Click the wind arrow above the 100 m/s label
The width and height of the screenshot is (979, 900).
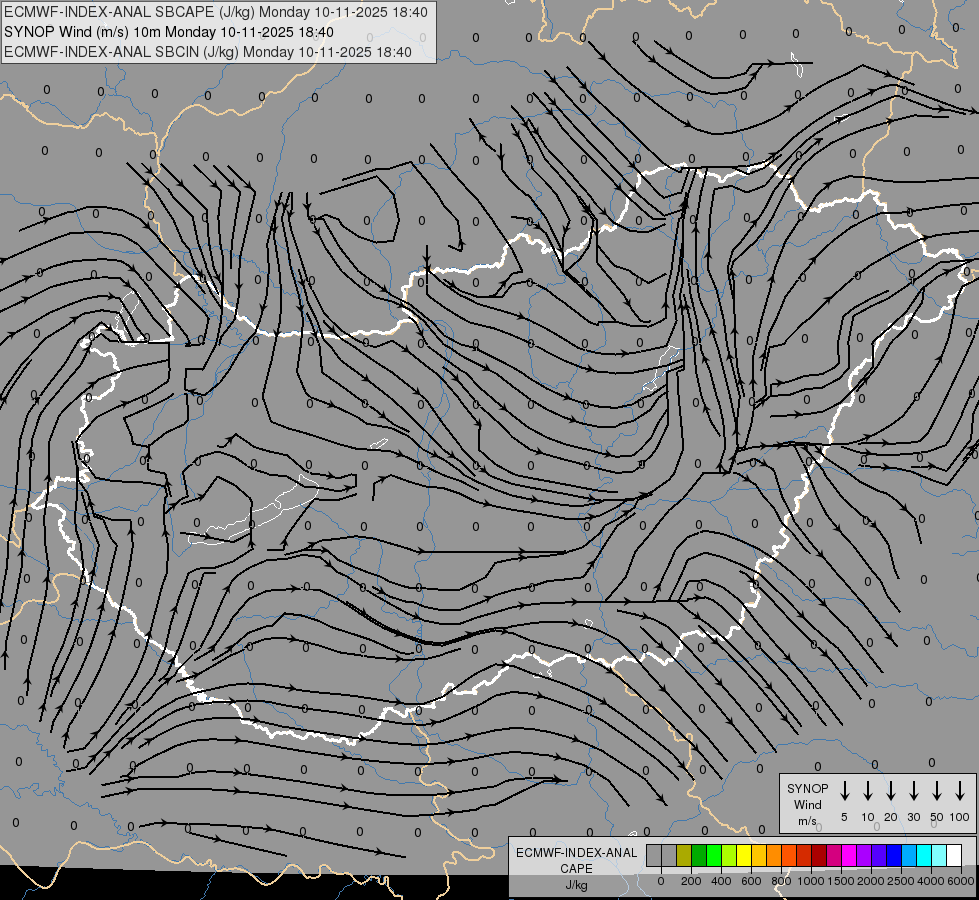click(960, 790)
